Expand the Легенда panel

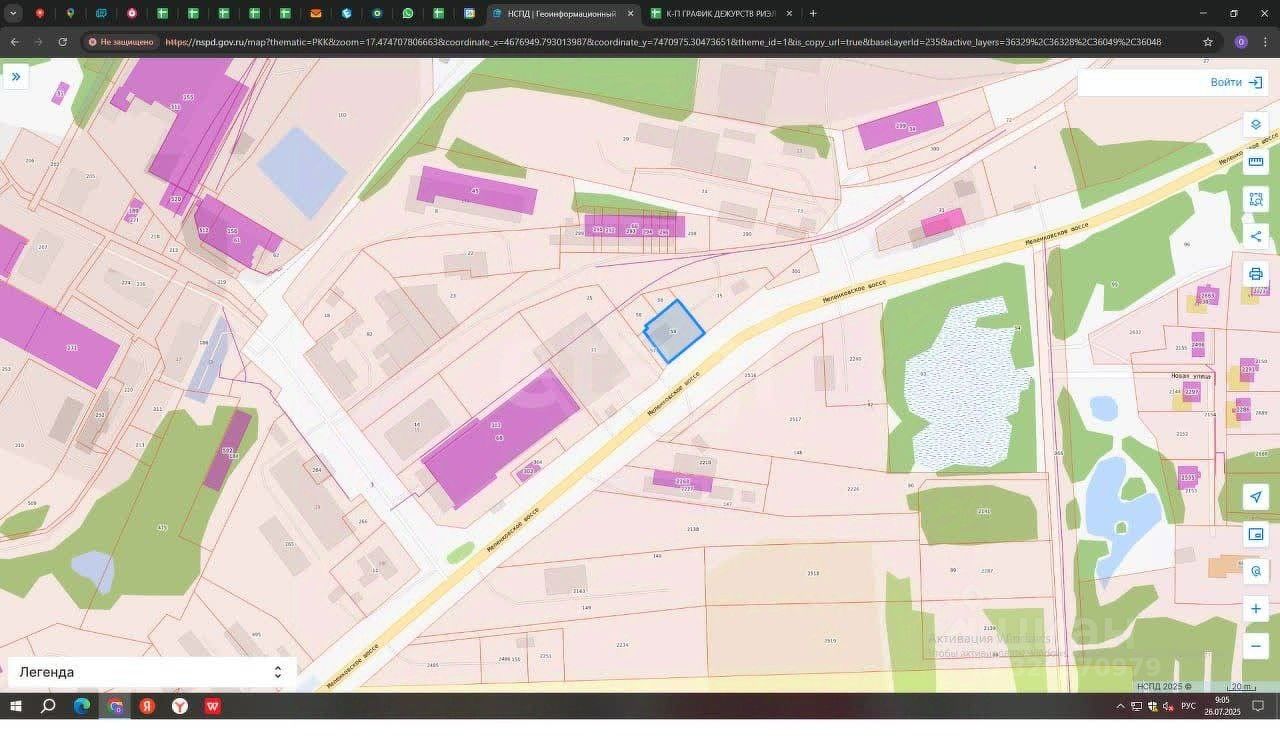(x=277, y=672)
